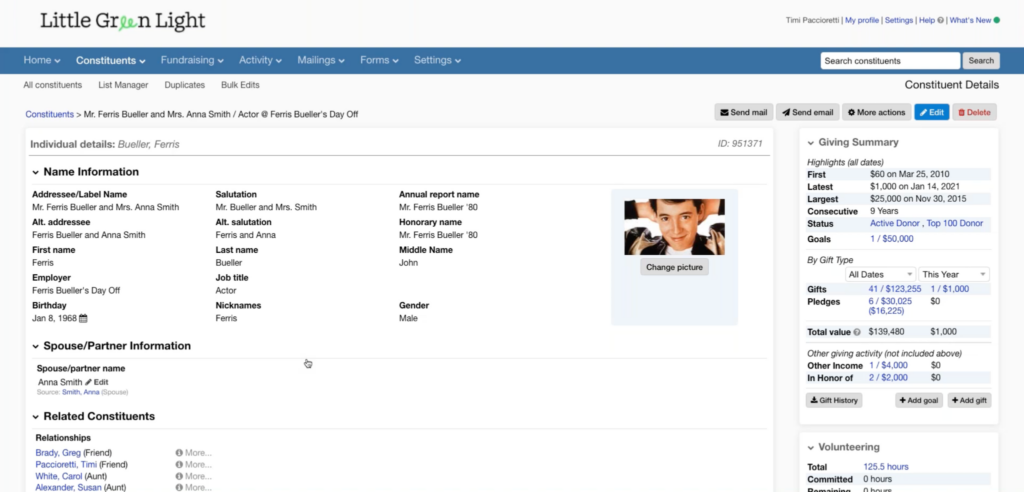Go to Duplicates tab

[185, 85]
